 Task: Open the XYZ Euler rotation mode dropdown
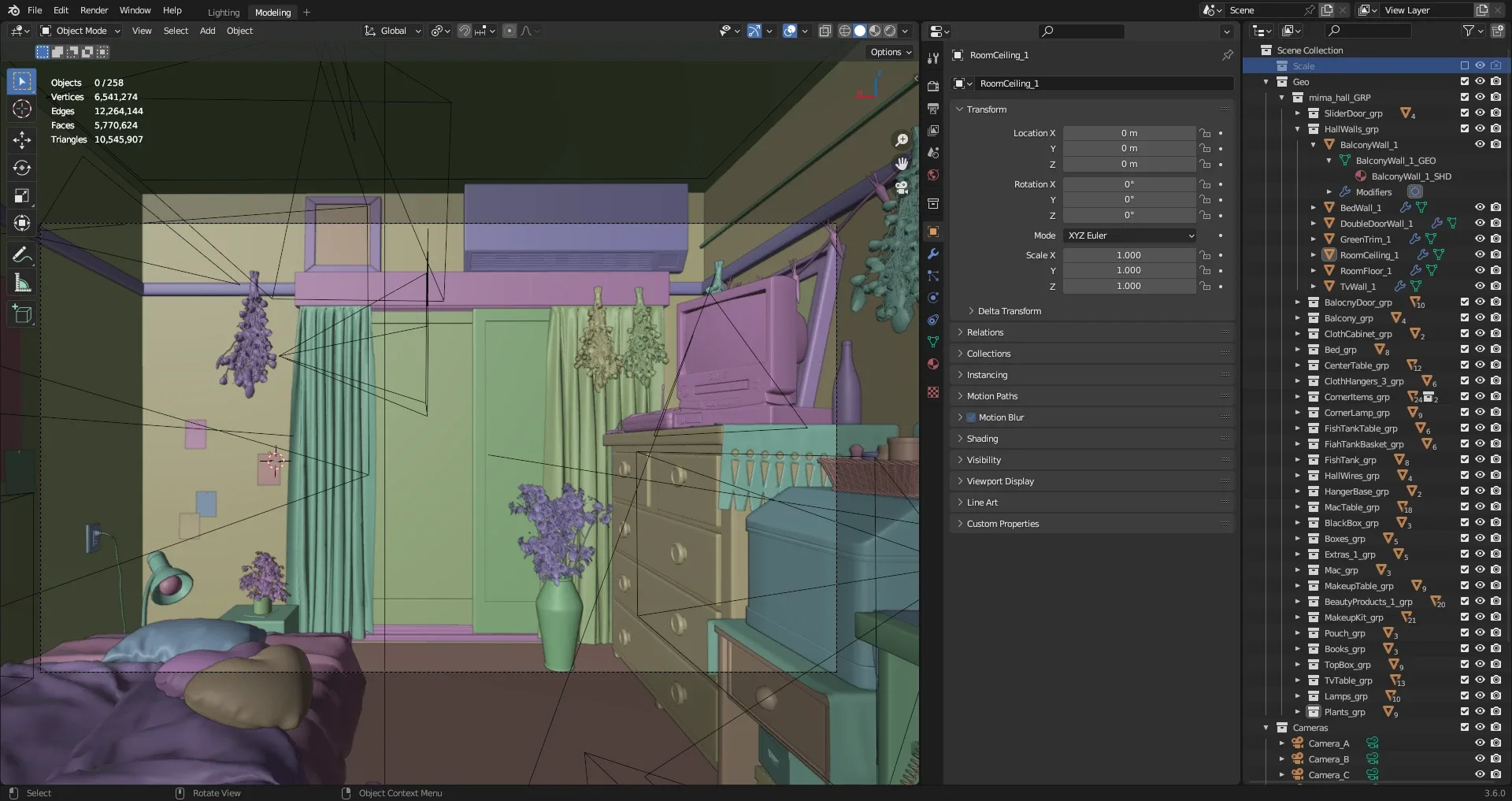click(1129, 235)
